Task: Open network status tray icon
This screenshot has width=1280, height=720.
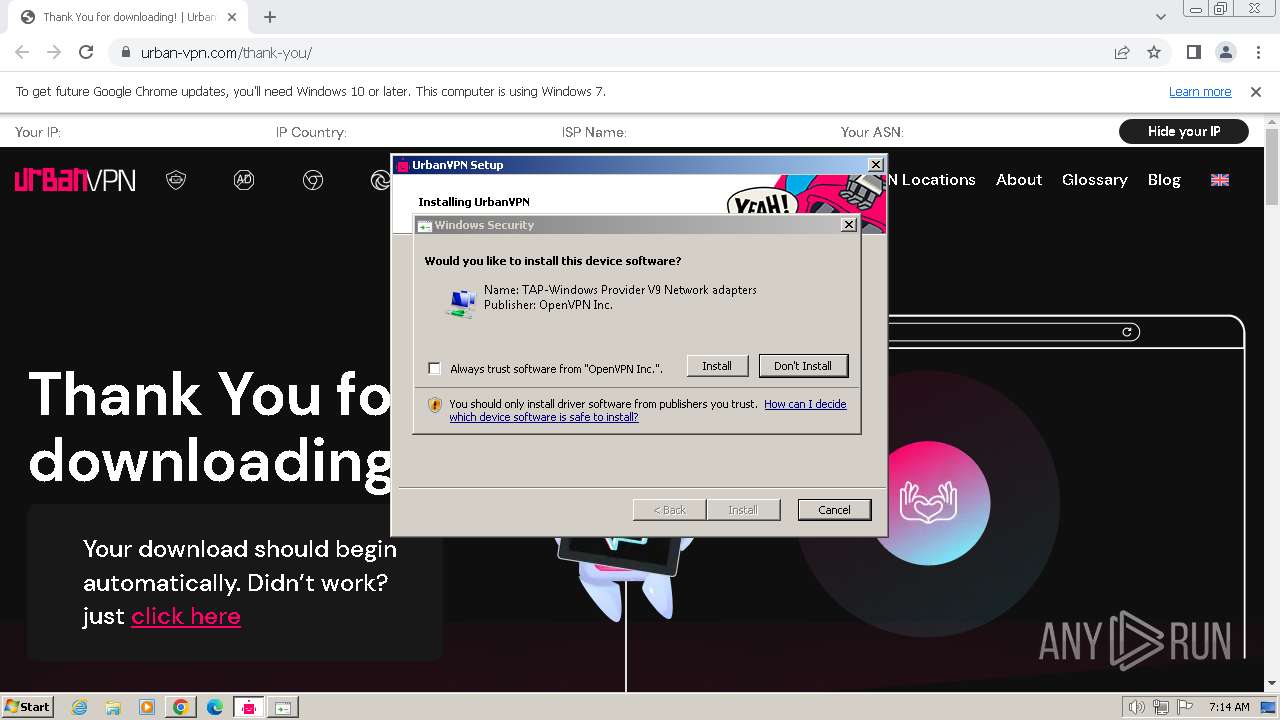Action: coord(1161,707)
